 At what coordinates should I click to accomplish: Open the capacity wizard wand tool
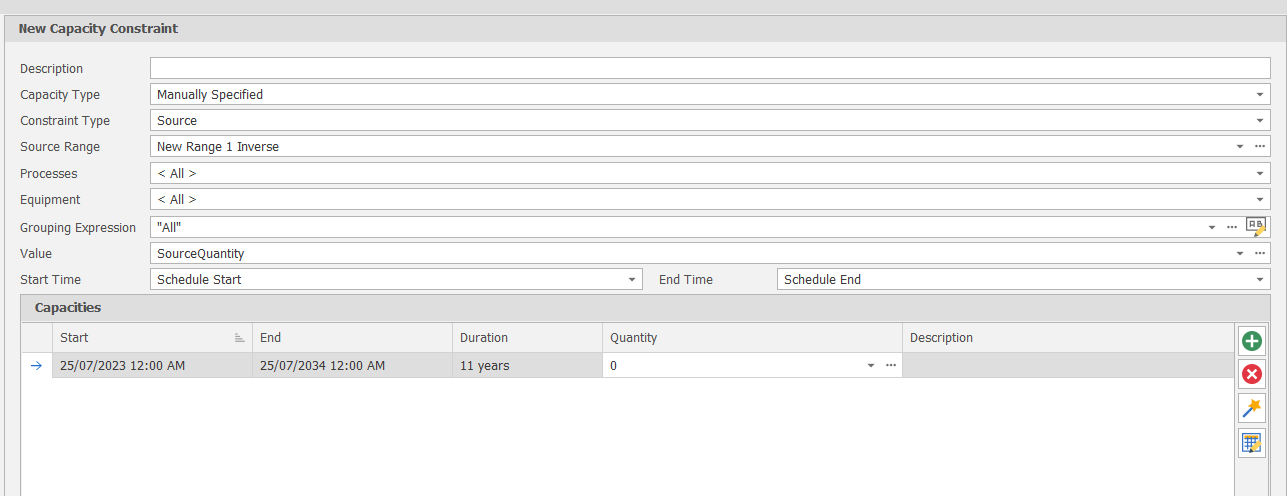[x=1251, y=408]
